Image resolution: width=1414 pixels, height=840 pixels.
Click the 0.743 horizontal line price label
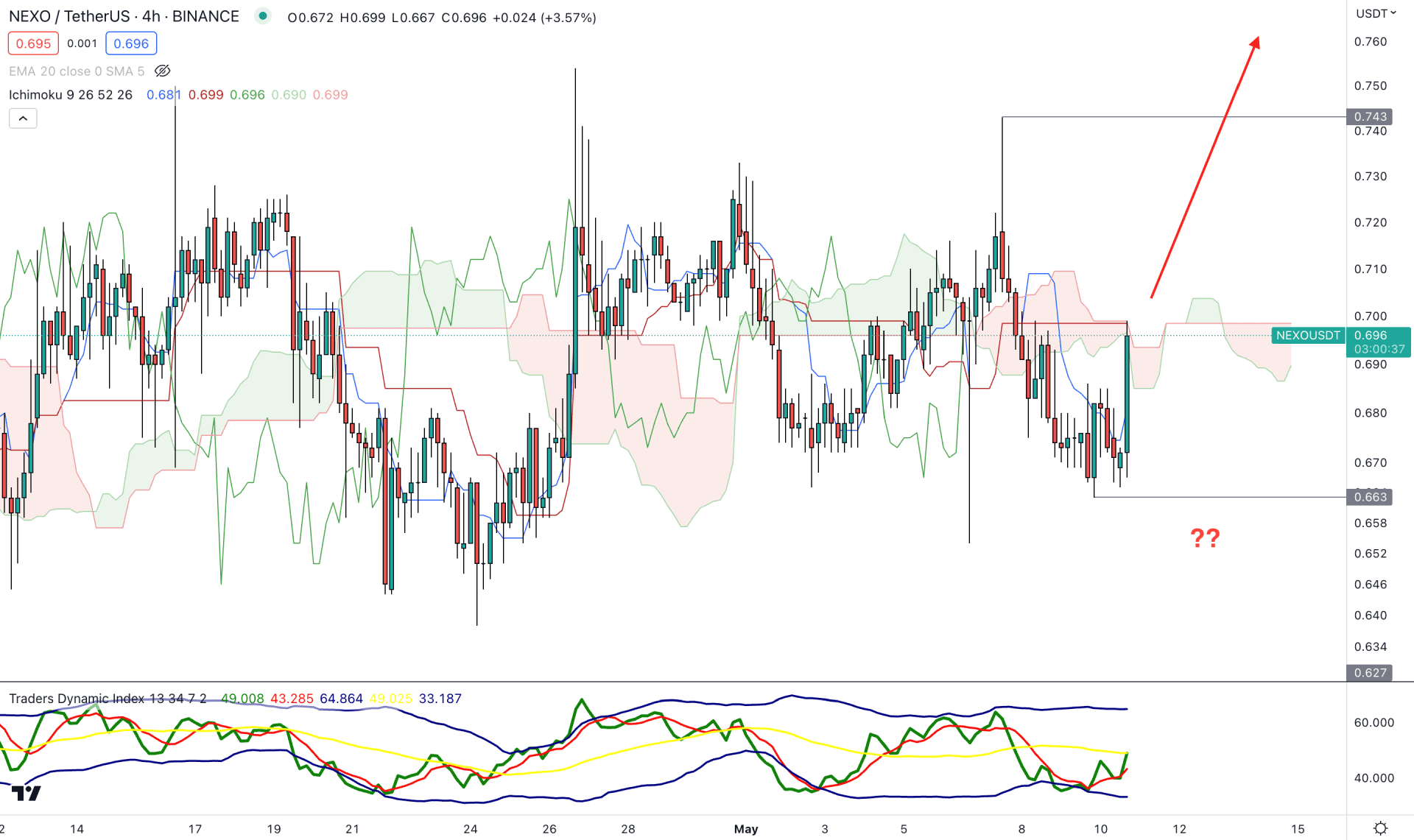click(x=1370, y=116)
